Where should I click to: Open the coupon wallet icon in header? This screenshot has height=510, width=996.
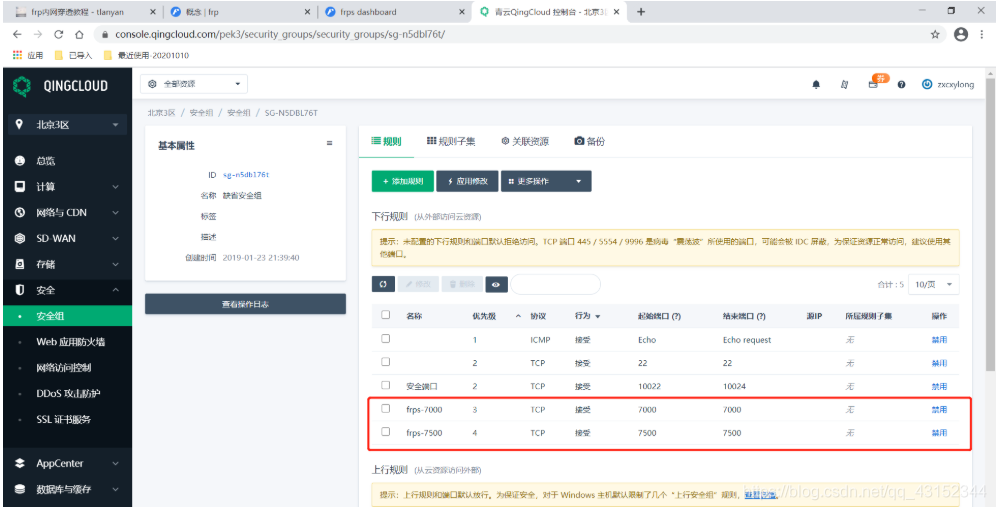(873, 84)
